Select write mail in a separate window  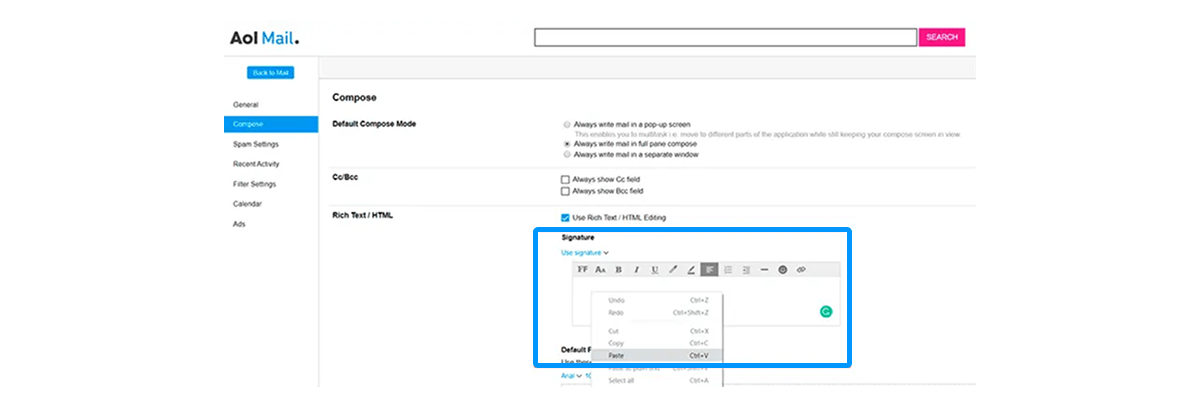click(567, 155)
